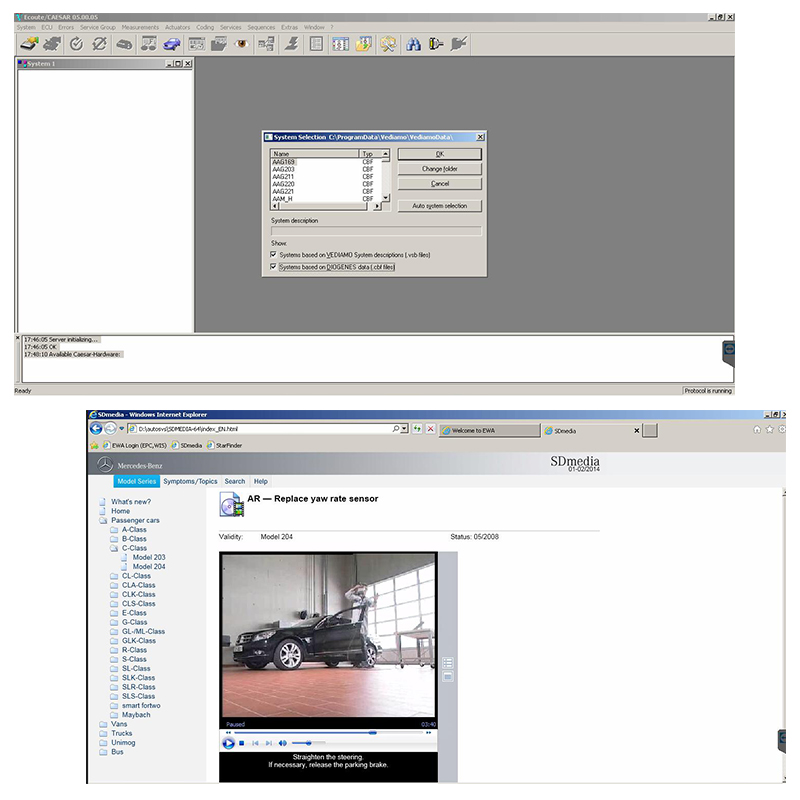Click OK in System Selection dialog
Image resolution: width=800 pixels, height=800 pixels.
coord(439,154)
